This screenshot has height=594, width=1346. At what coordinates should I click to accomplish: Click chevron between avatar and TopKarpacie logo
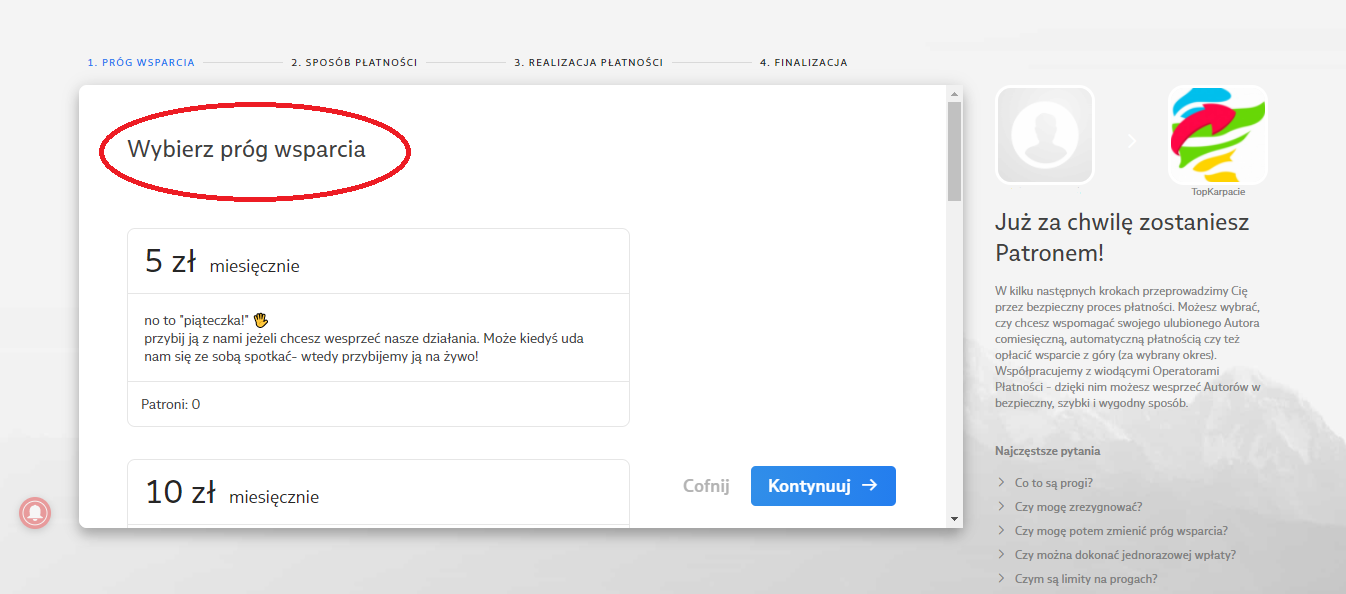pyautogui.click(x=1132, y=142)
